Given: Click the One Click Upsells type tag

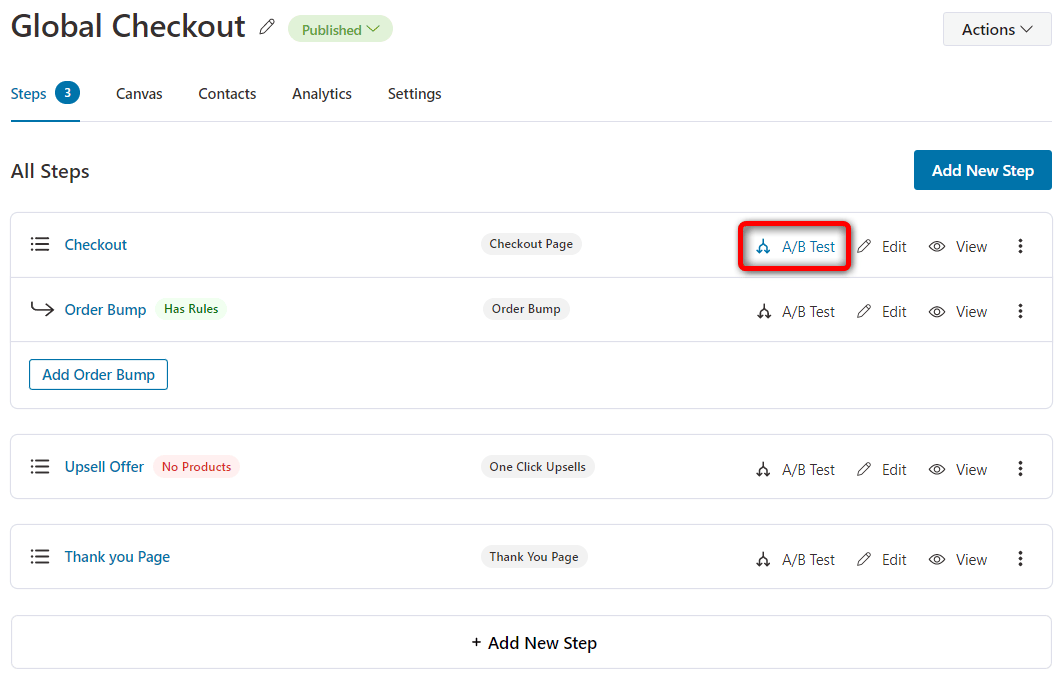Looking at the screenshot, I should tap(537, 467).
